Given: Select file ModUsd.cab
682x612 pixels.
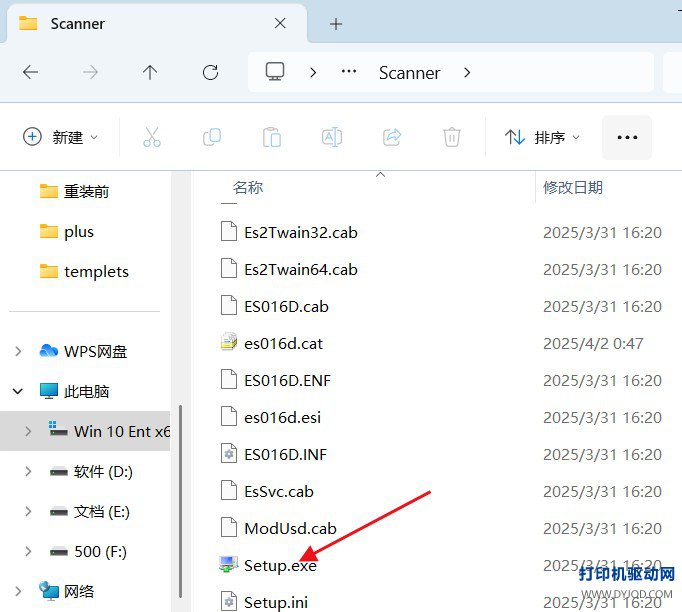Looking at the screenshot, I should [x=291, y=528].
